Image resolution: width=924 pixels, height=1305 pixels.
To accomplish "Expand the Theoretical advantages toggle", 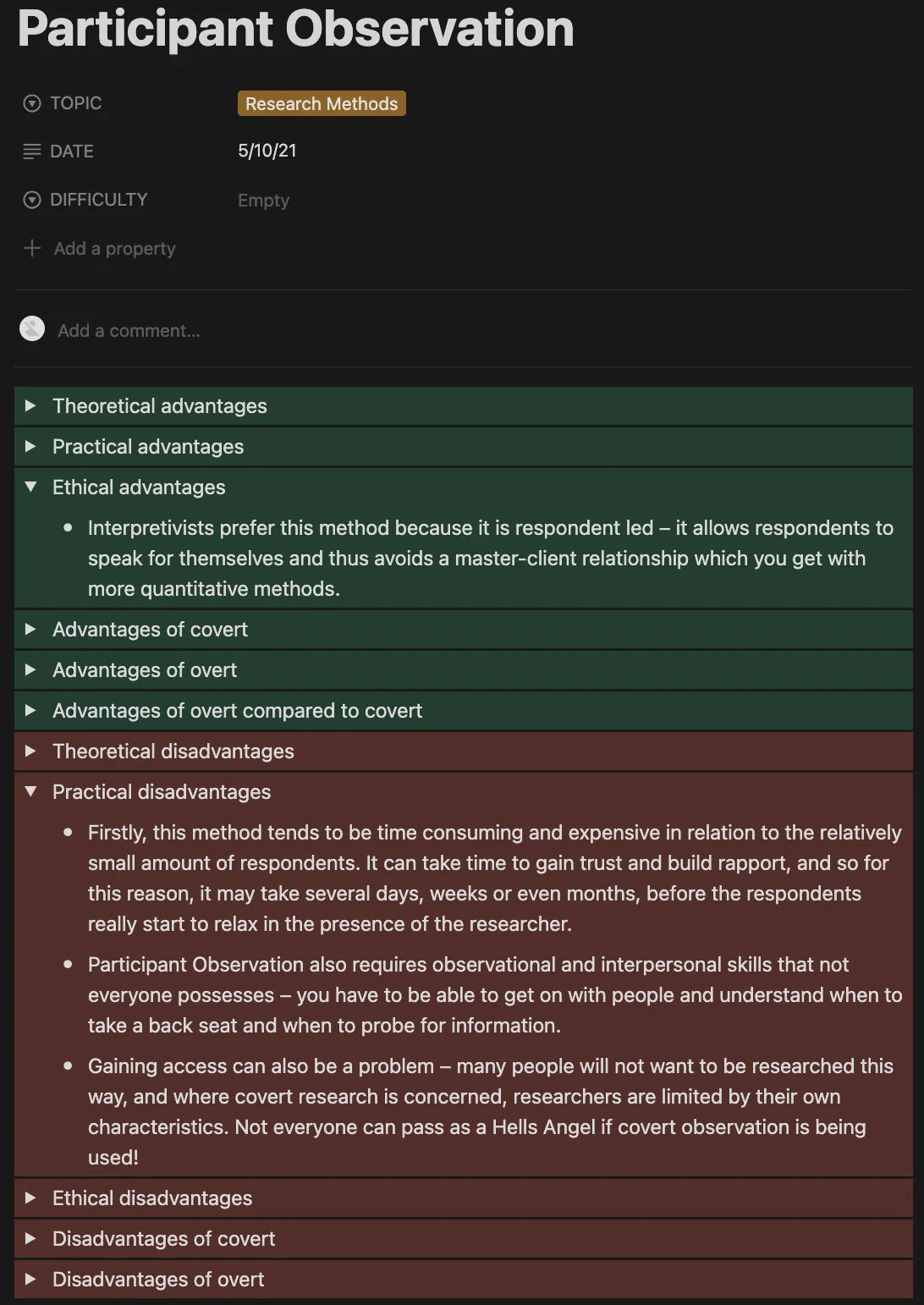I will [x=30, y=405].
